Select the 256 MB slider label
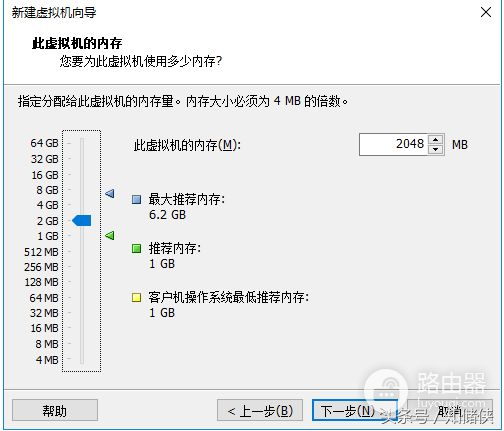The height and width of the screenshot is (431, 504). point(41,267)
